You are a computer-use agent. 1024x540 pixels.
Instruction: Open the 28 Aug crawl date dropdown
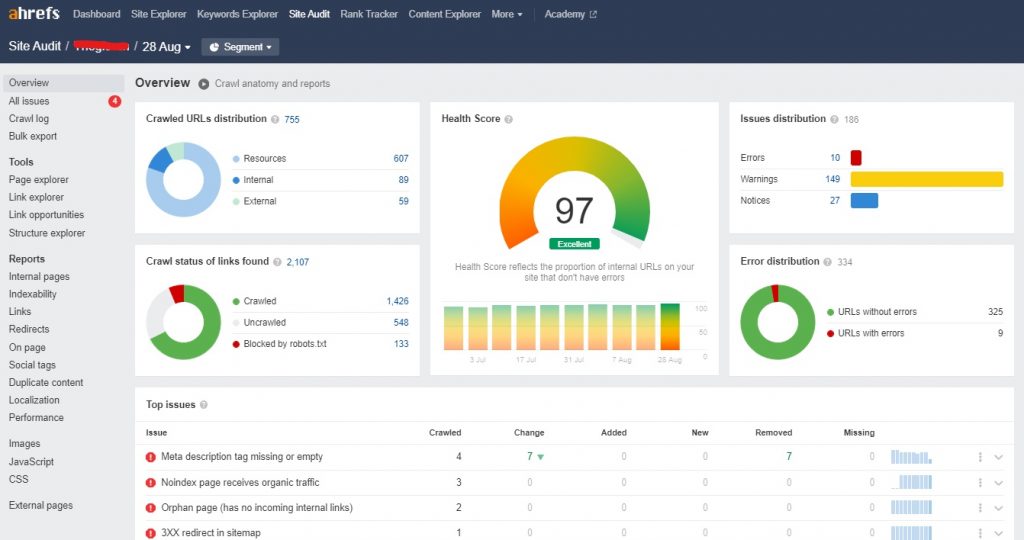167,47
